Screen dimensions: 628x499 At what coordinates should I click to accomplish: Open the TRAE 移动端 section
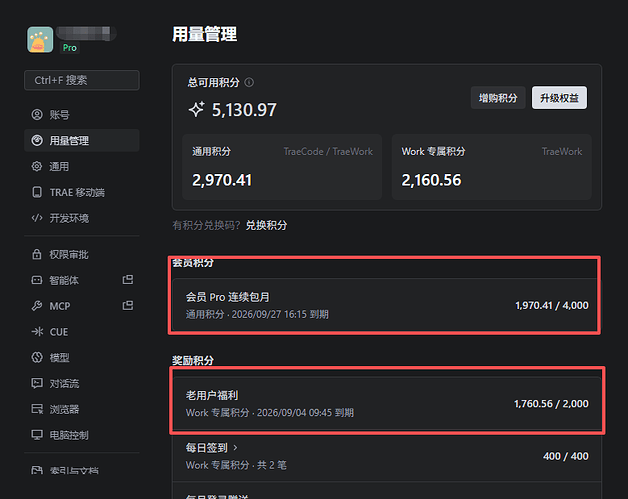[82, 192]
